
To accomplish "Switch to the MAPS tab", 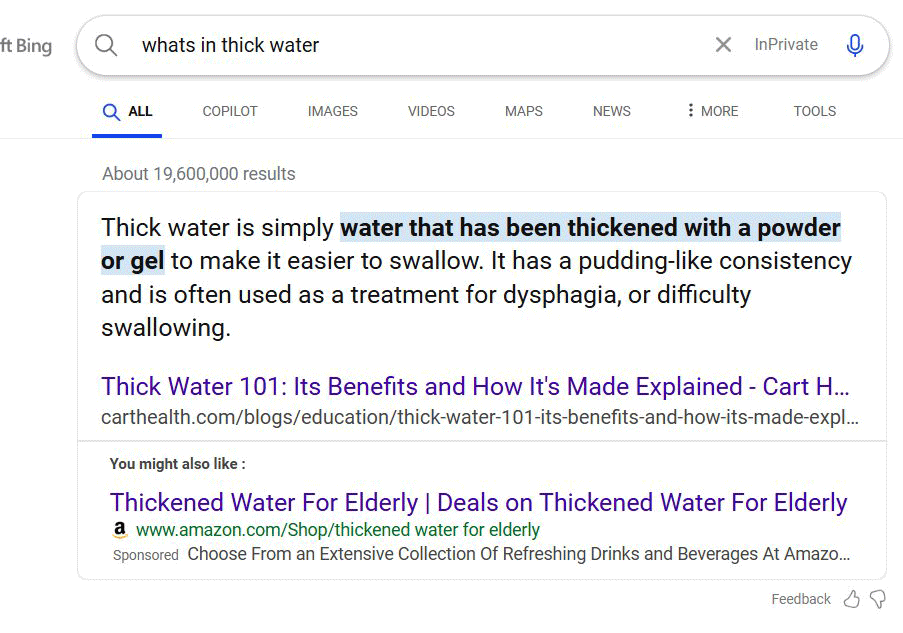I will point(523,111).
